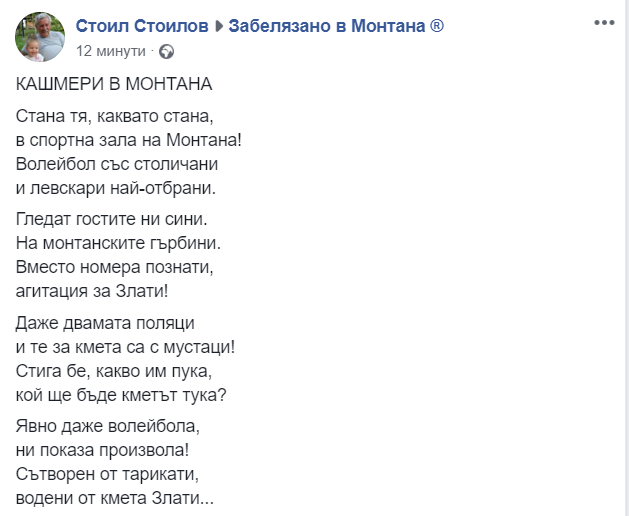The height and width of the screenshot is (516, 629).
Task: Click the ® symbol after group name
Action: click(437, 26)
